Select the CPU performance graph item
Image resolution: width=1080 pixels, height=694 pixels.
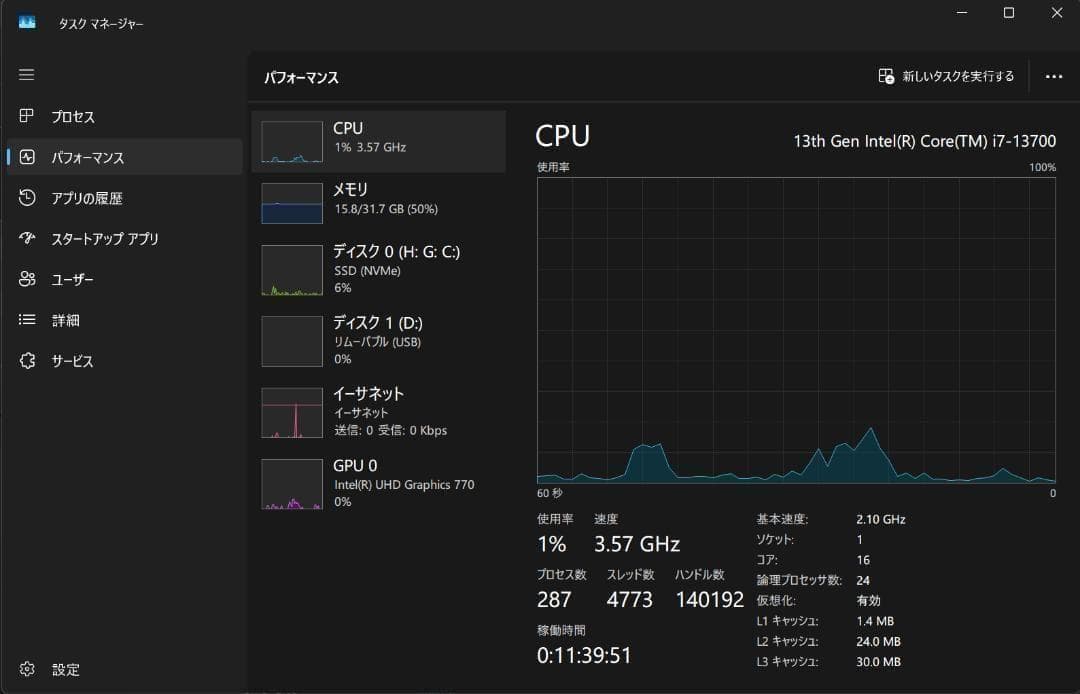(378, 141)
